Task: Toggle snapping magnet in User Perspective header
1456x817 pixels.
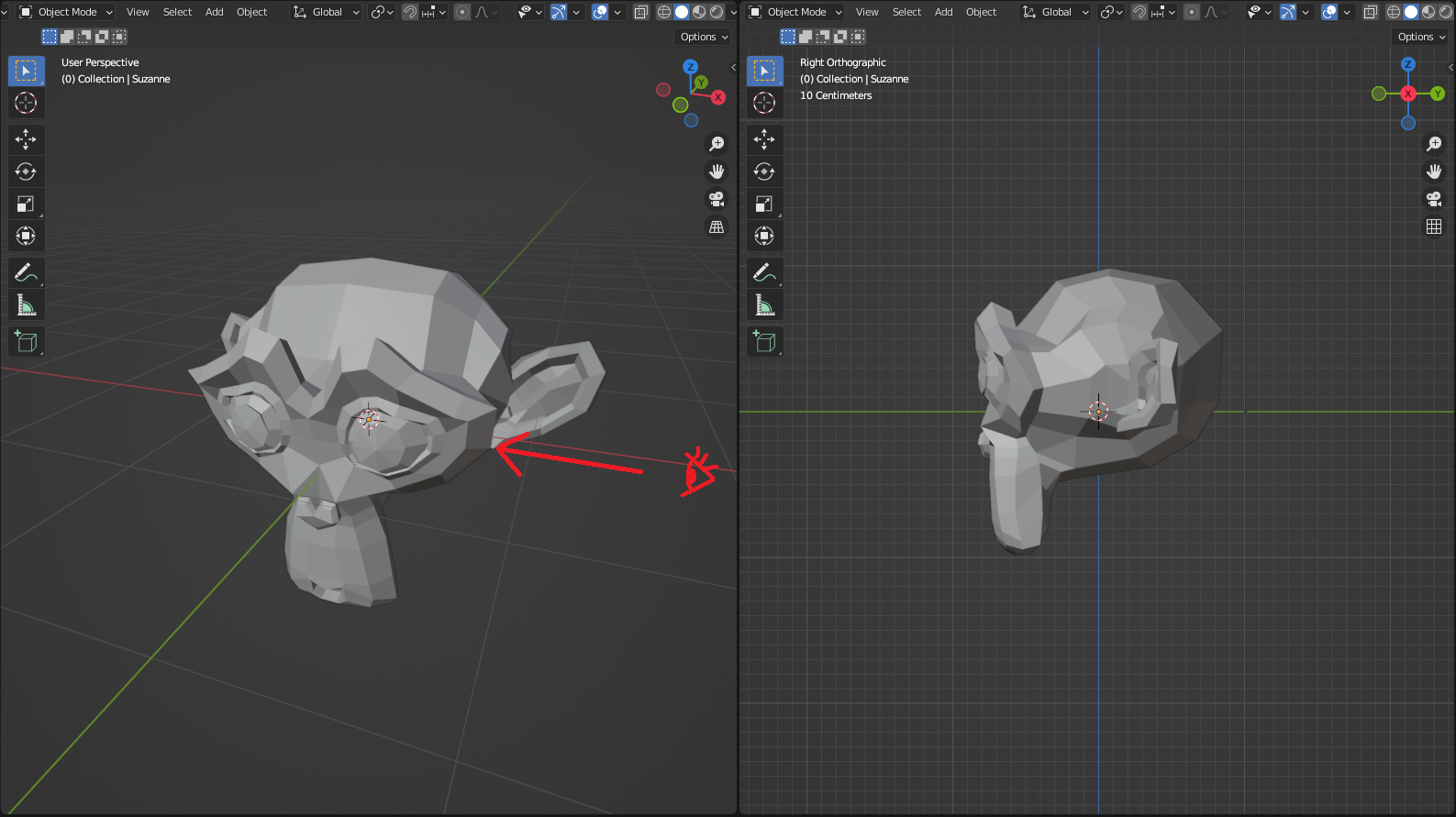Action: (x=410, y=12)
